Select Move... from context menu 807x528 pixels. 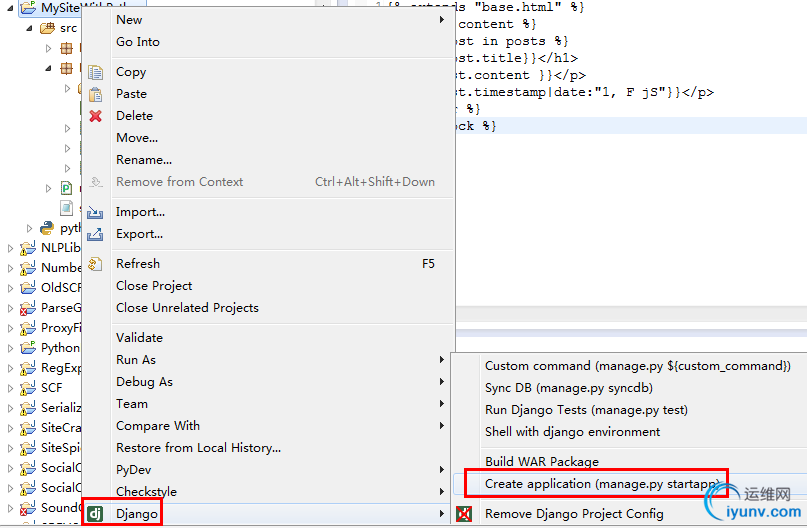(137, 138)
